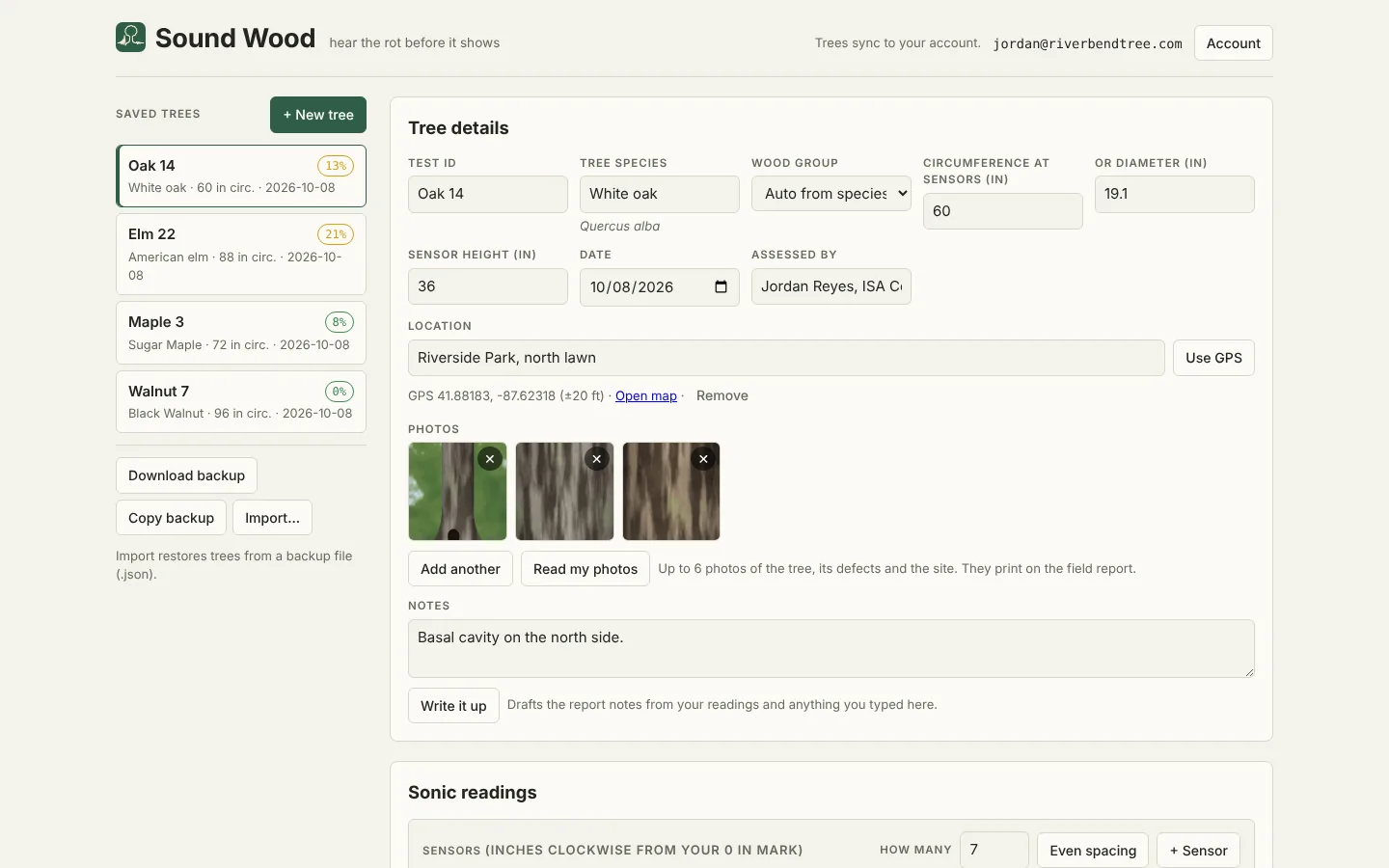The image size is (1389, 868).
Task: Add a sensor with + Sensor
Action: 1198,851
